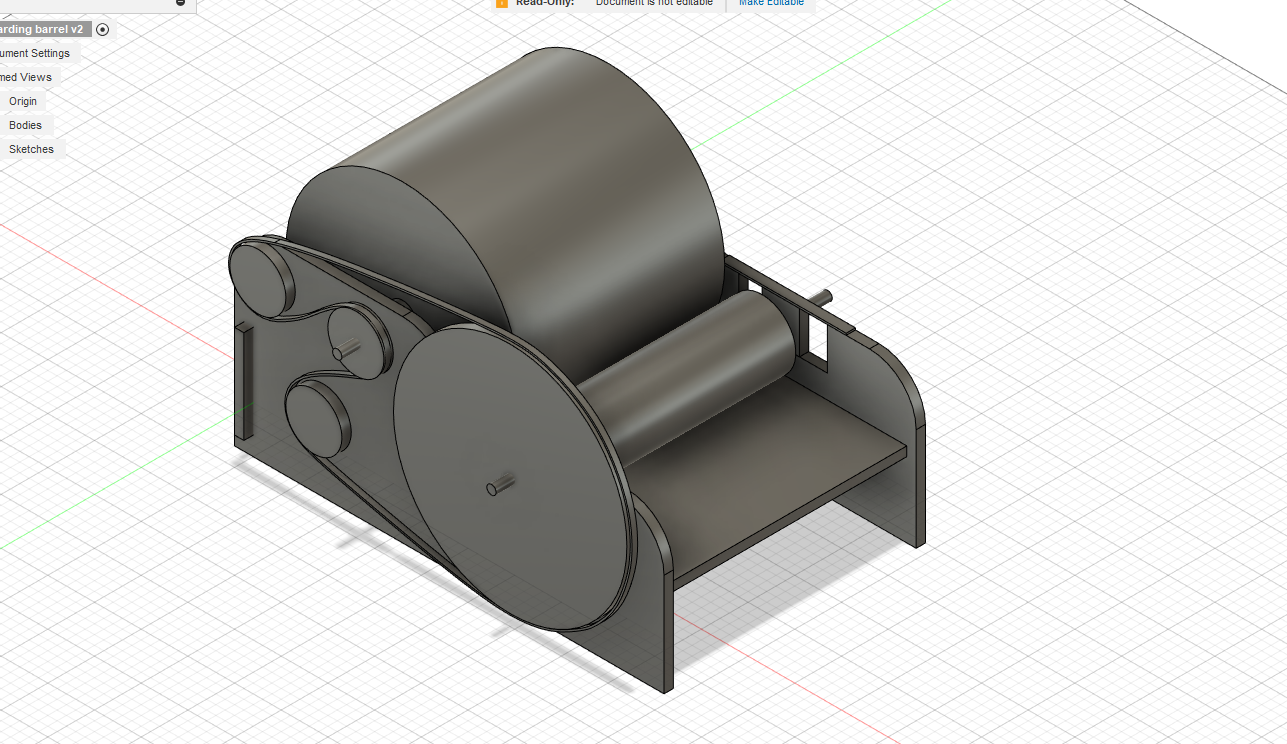The image size is (1287, 744).
Task: Select the Bodies folder in browser
Action: (26, 125)
